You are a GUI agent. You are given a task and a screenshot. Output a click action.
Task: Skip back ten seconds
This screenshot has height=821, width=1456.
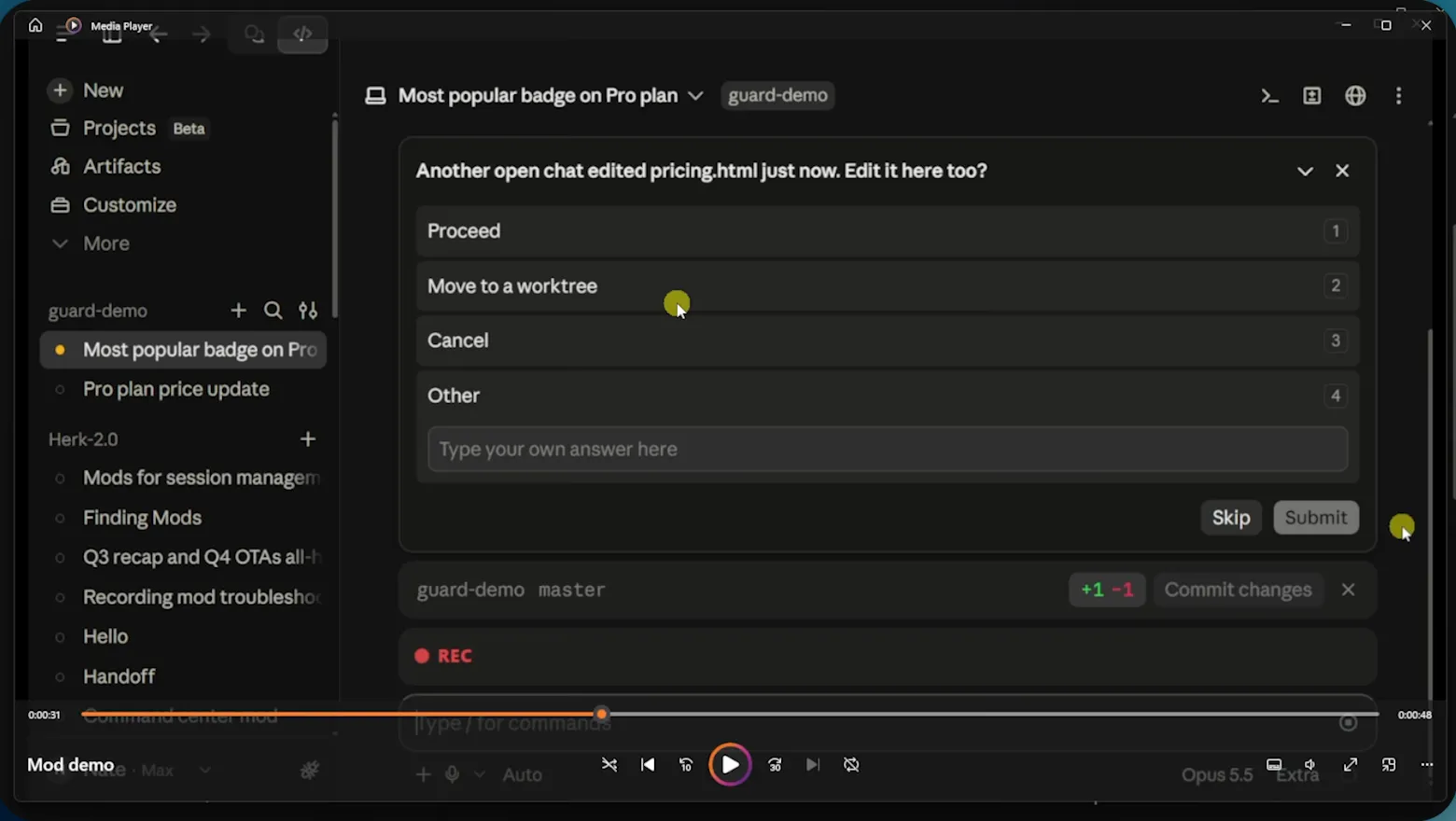(686, 765)
